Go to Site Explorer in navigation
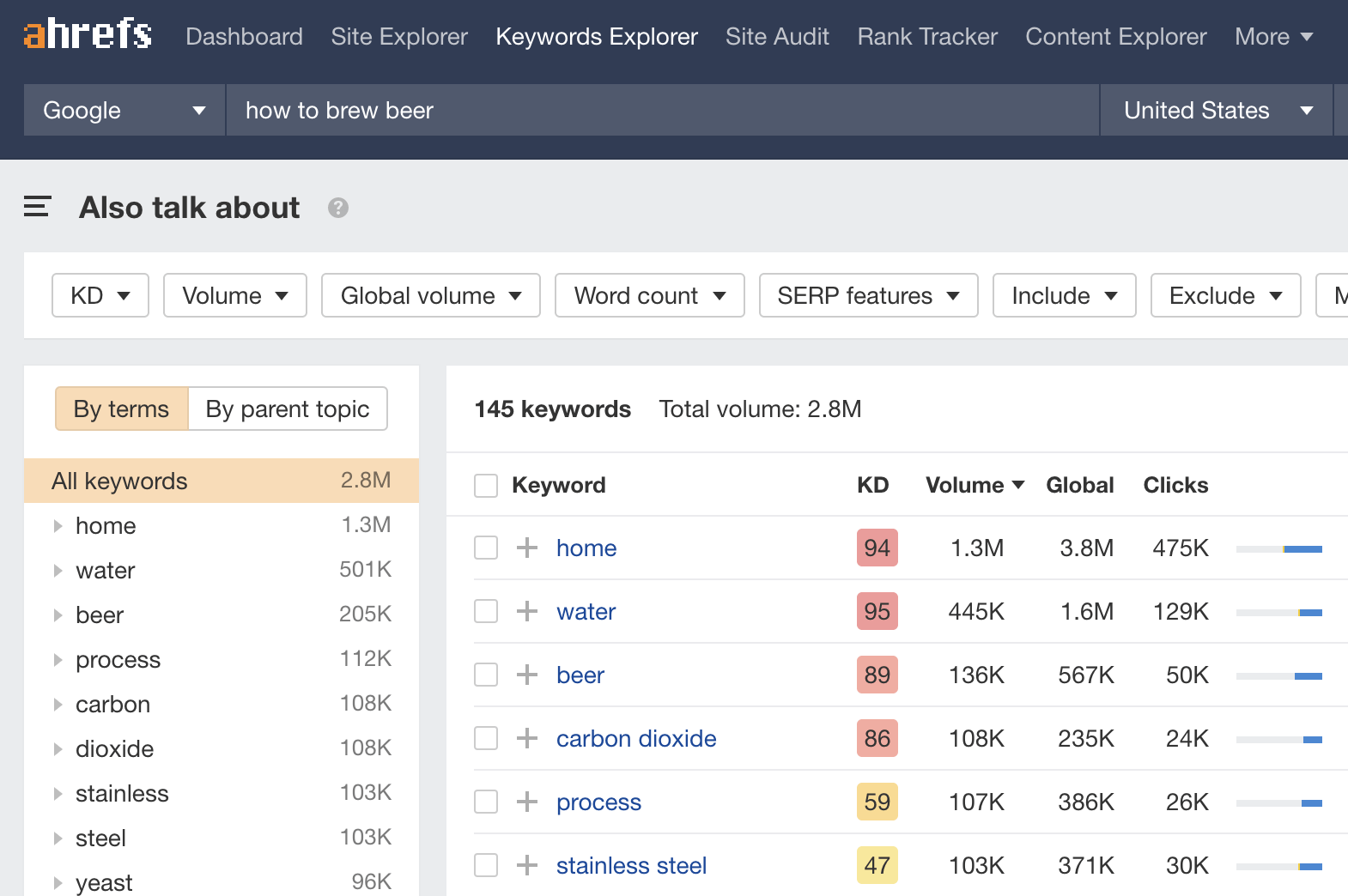 pyautogui.click(x=399, y=37)
